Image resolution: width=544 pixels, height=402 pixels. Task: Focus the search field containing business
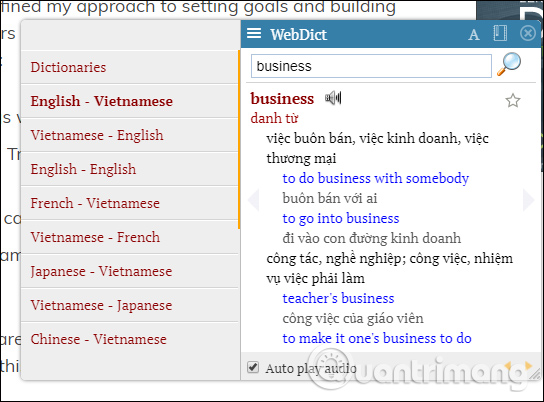point(371,66)
